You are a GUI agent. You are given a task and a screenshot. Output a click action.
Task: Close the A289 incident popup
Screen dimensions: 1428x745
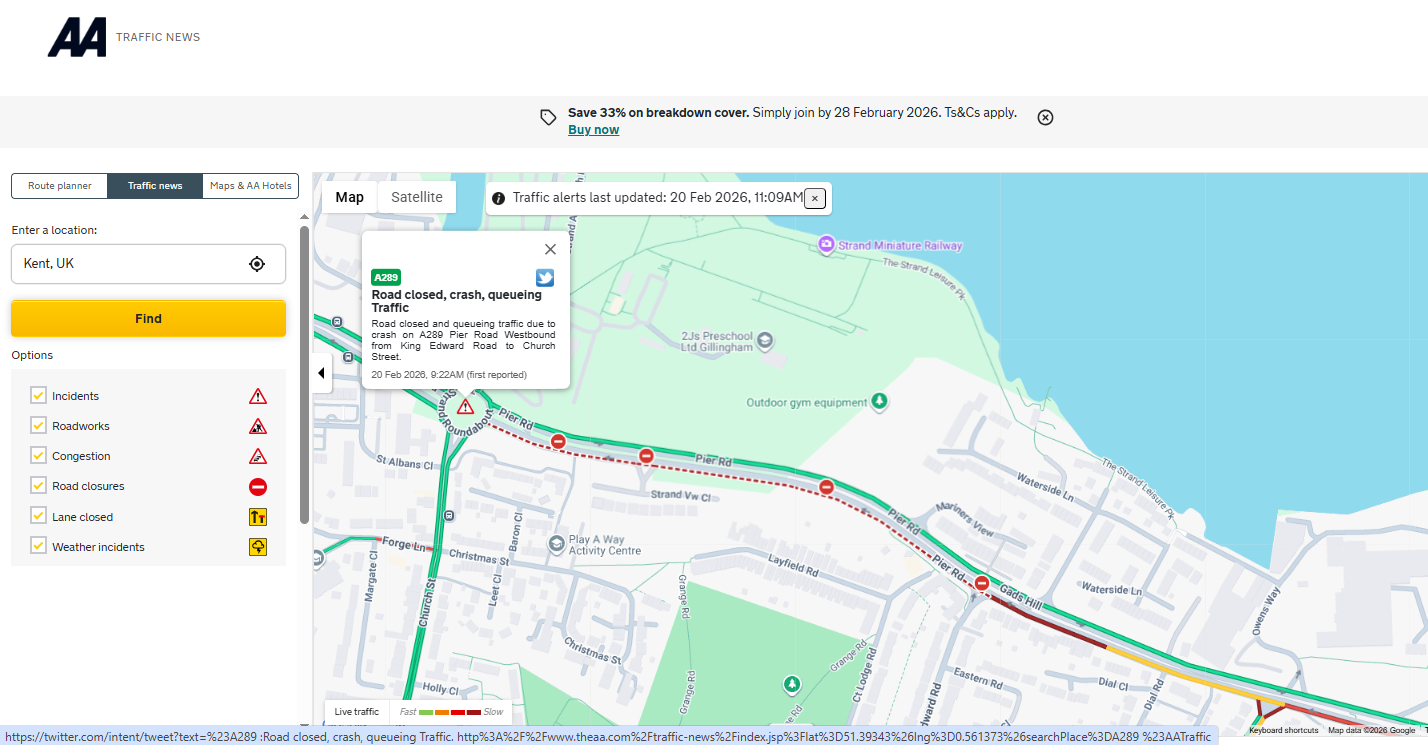click(550, 250)
